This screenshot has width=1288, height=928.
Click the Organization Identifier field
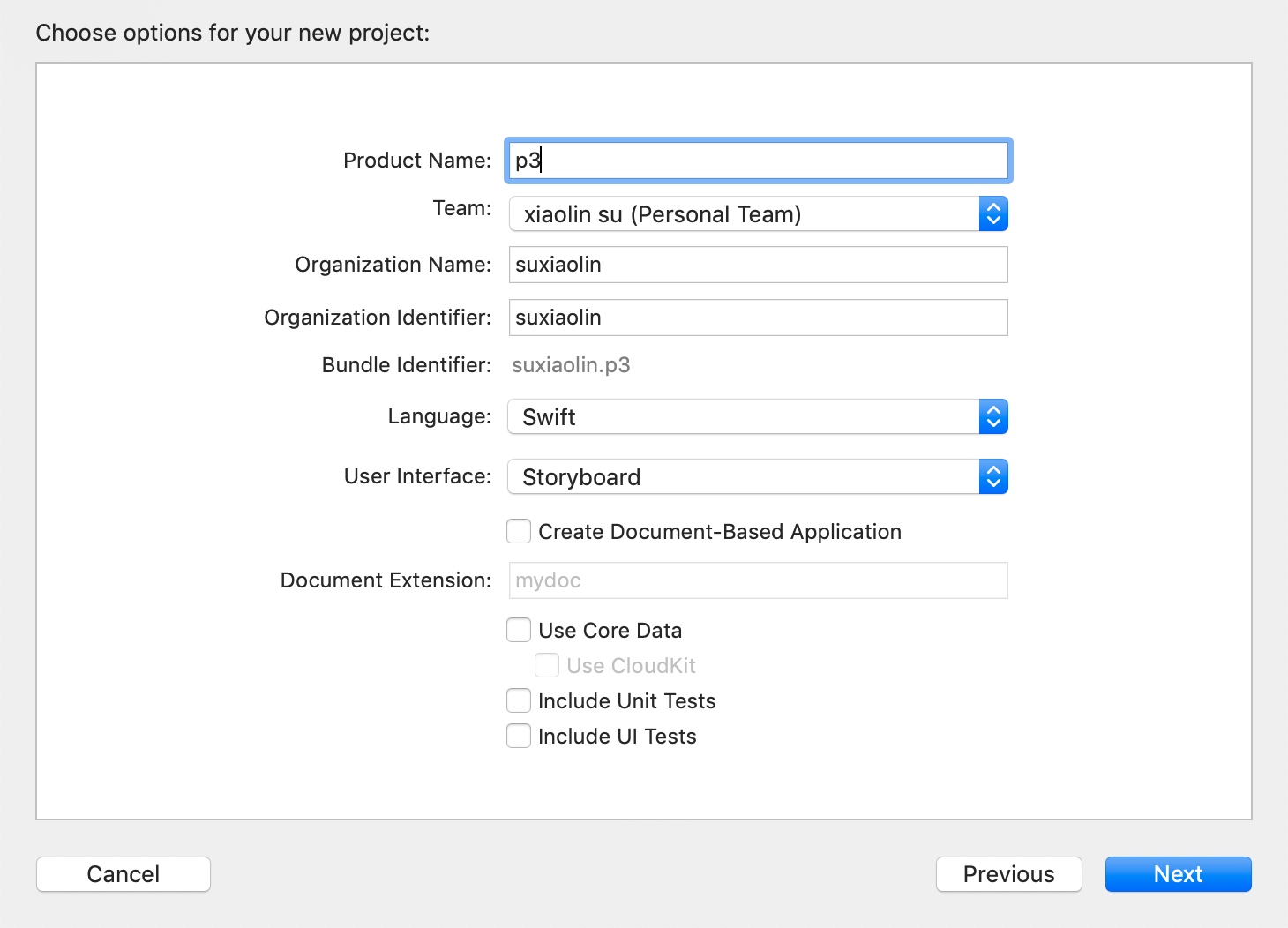(758, 318)
